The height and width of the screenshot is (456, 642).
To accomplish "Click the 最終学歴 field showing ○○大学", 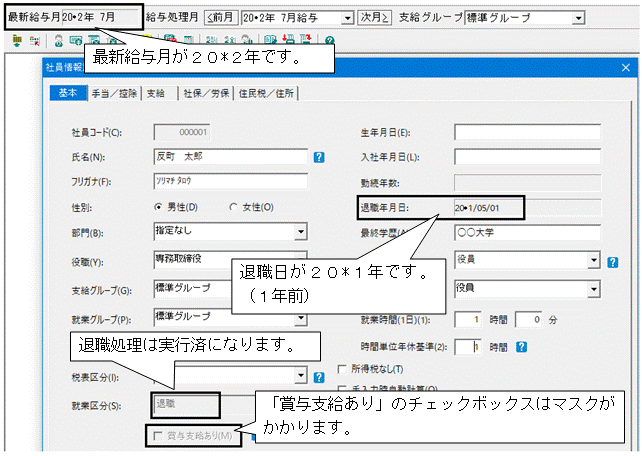I will point(527,233).
